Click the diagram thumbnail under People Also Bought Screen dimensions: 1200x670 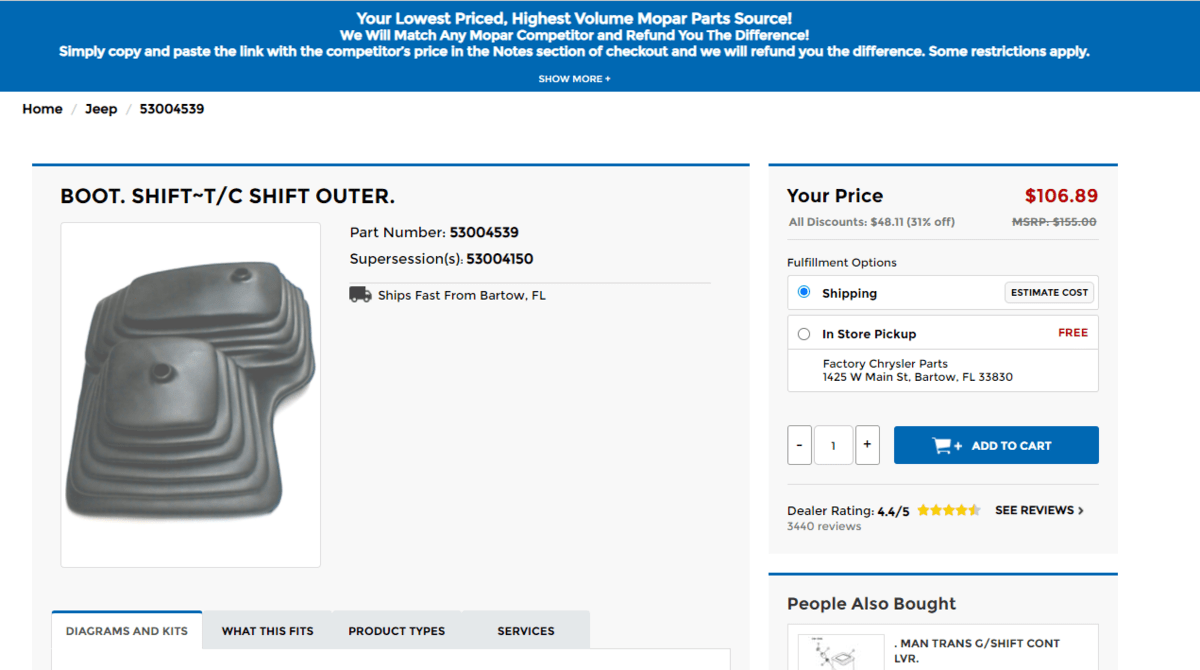point(841,652)
